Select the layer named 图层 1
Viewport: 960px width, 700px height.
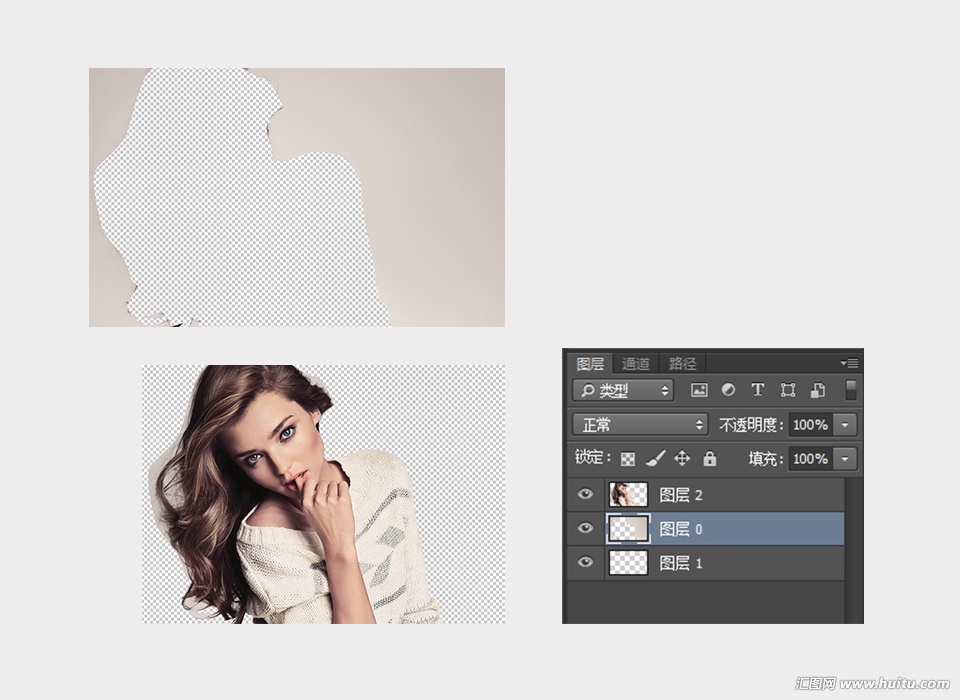(x=707, y=563)
